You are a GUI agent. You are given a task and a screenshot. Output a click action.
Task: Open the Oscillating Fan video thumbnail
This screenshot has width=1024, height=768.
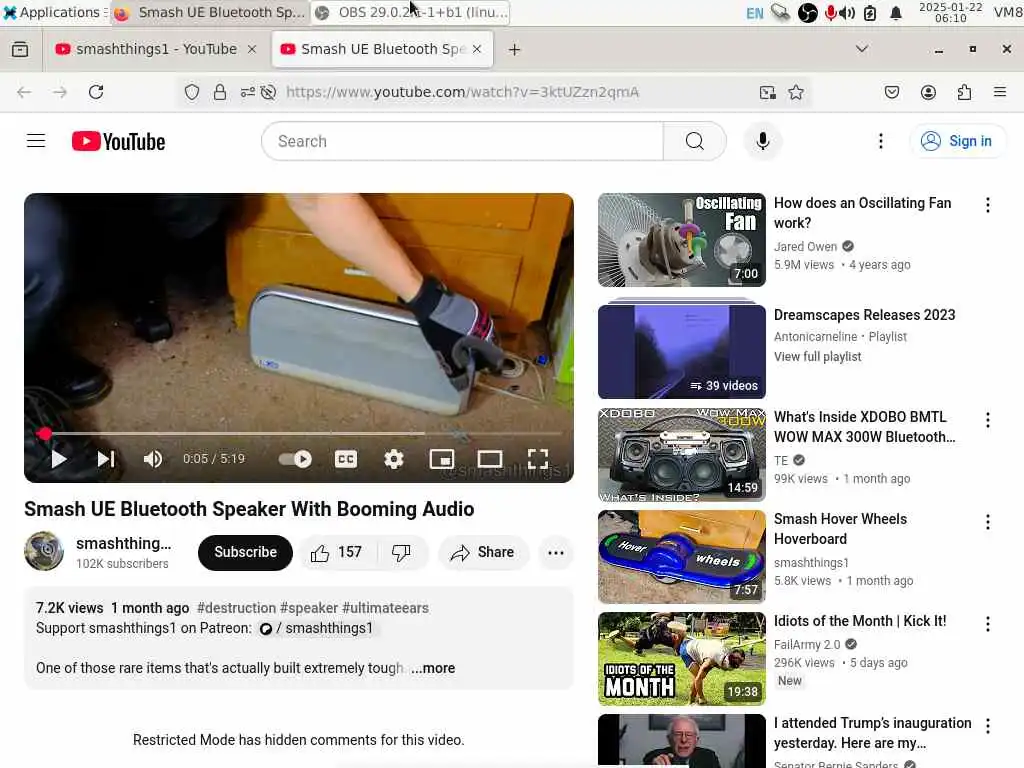pyautogui.click(x=682, y=240)
